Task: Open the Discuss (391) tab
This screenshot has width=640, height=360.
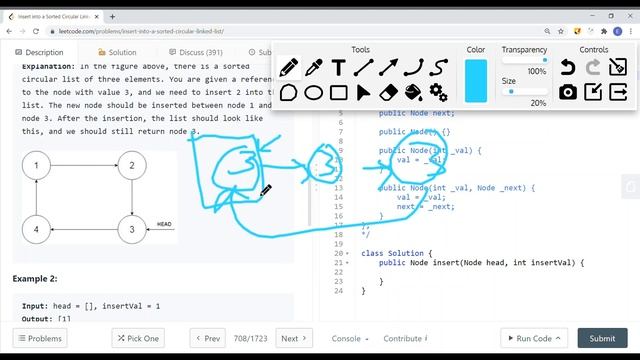Action: coord(196,52)
